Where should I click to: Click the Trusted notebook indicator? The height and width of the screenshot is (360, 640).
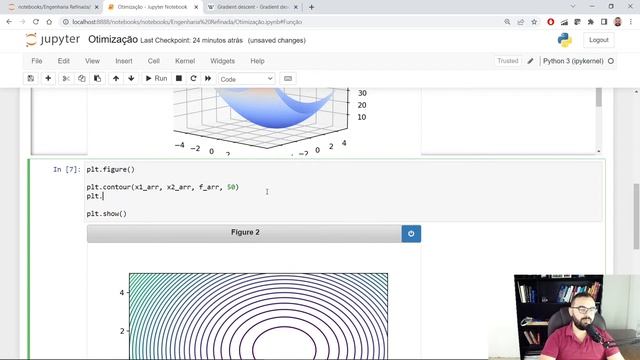[x=507, y=61]
